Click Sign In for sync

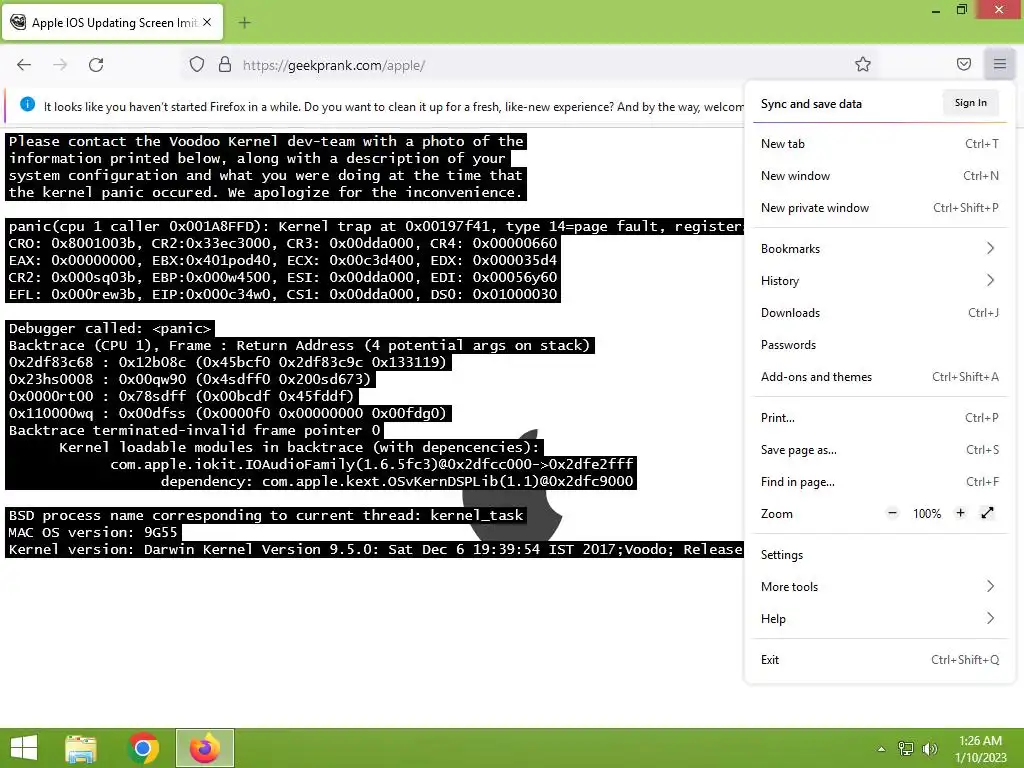pyautogui.click(x=970, y=103)
